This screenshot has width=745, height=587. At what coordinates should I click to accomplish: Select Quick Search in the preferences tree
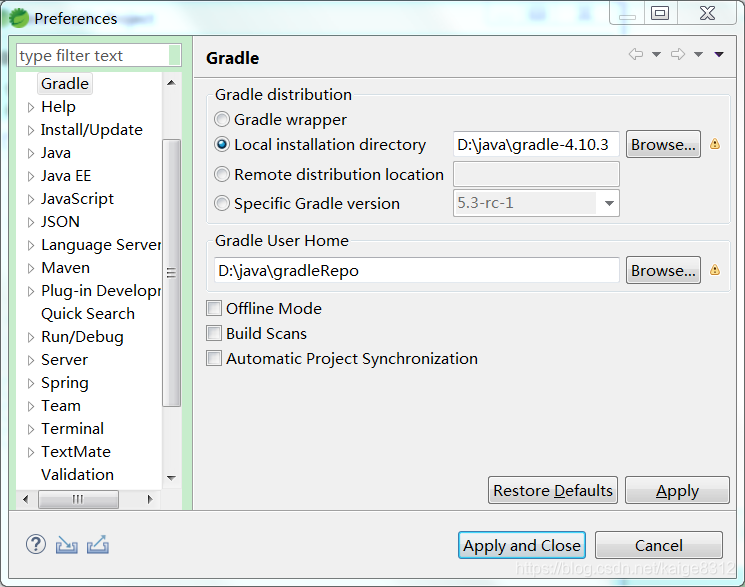point(88,314)
